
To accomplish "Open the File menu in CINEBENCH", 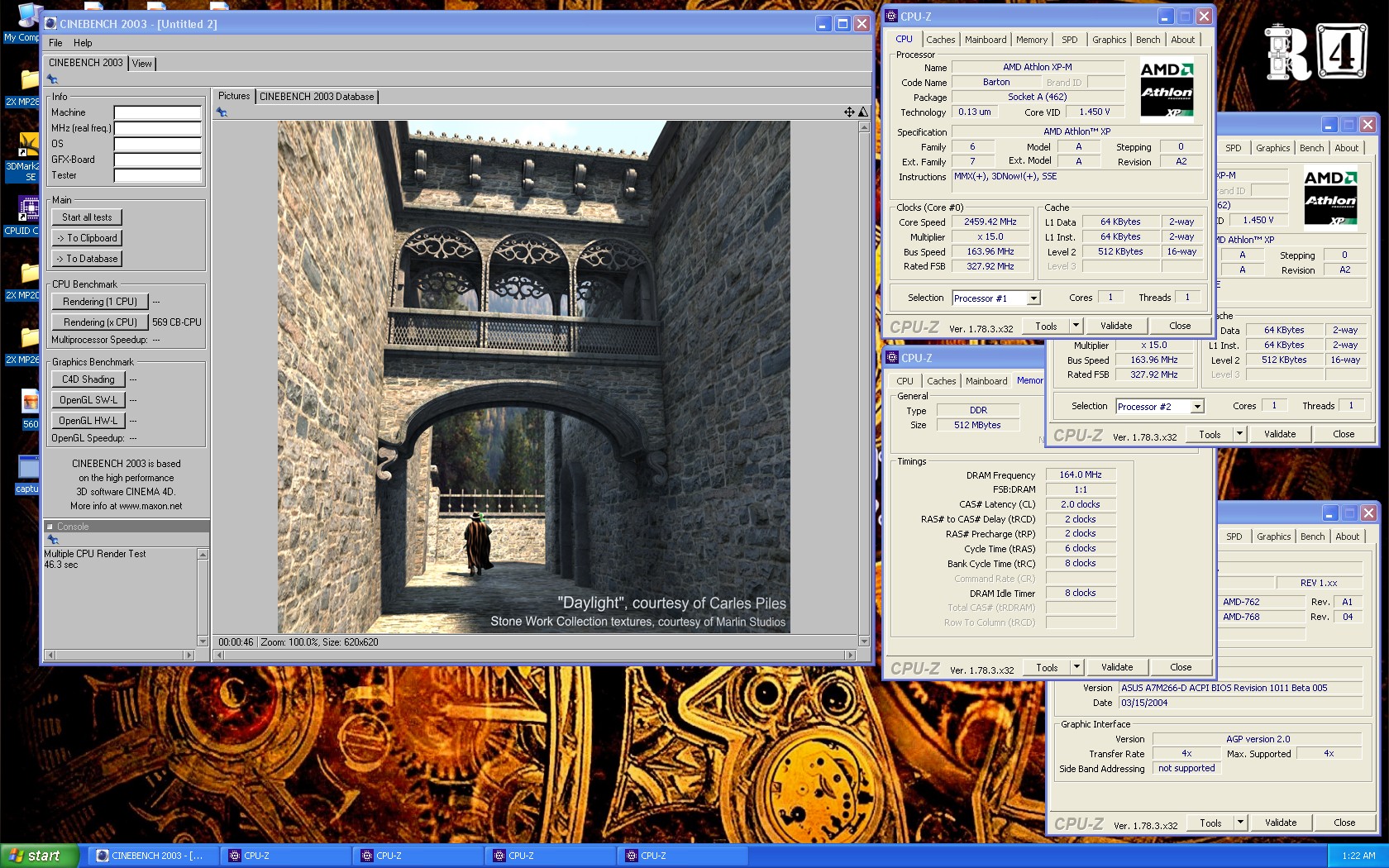I will pos(55,43).
